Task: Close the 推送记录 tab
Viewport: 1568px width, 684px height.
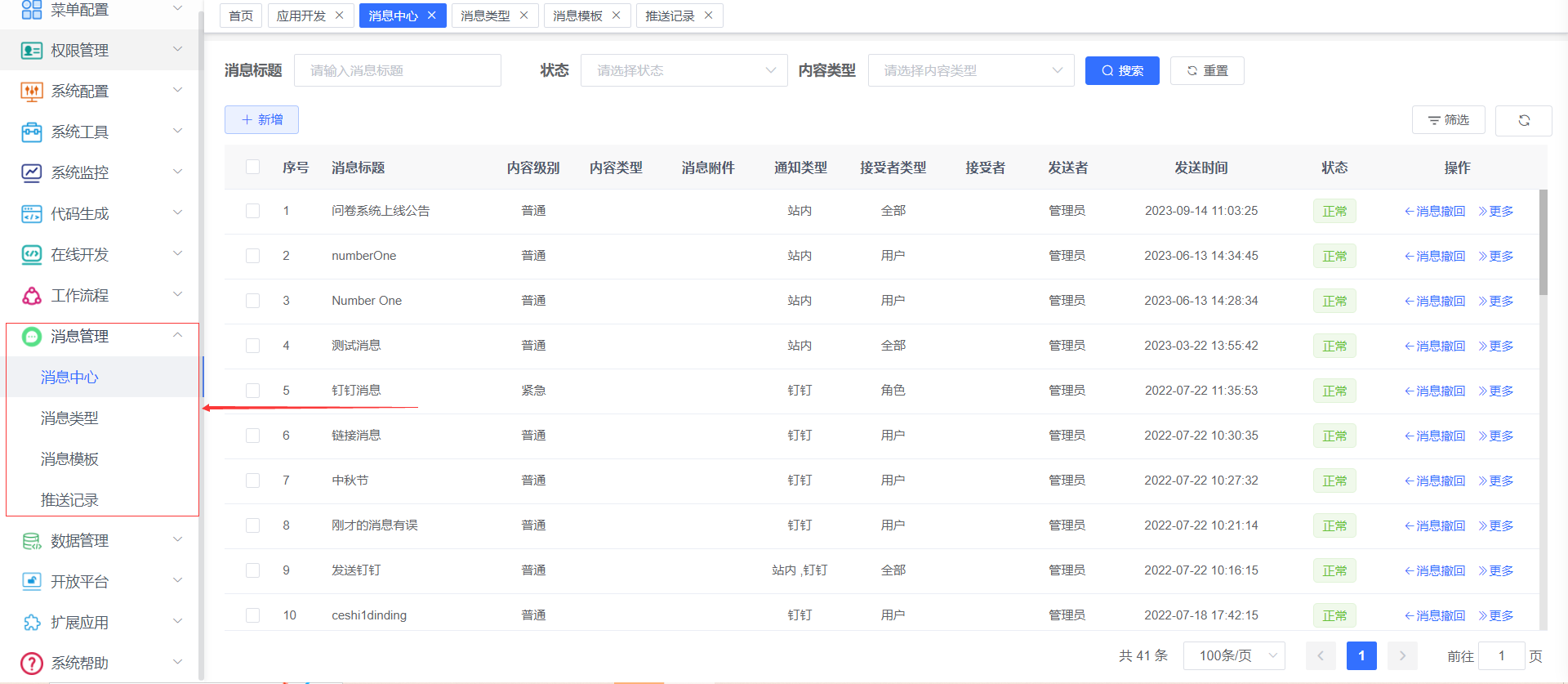Action: point(709,16)
